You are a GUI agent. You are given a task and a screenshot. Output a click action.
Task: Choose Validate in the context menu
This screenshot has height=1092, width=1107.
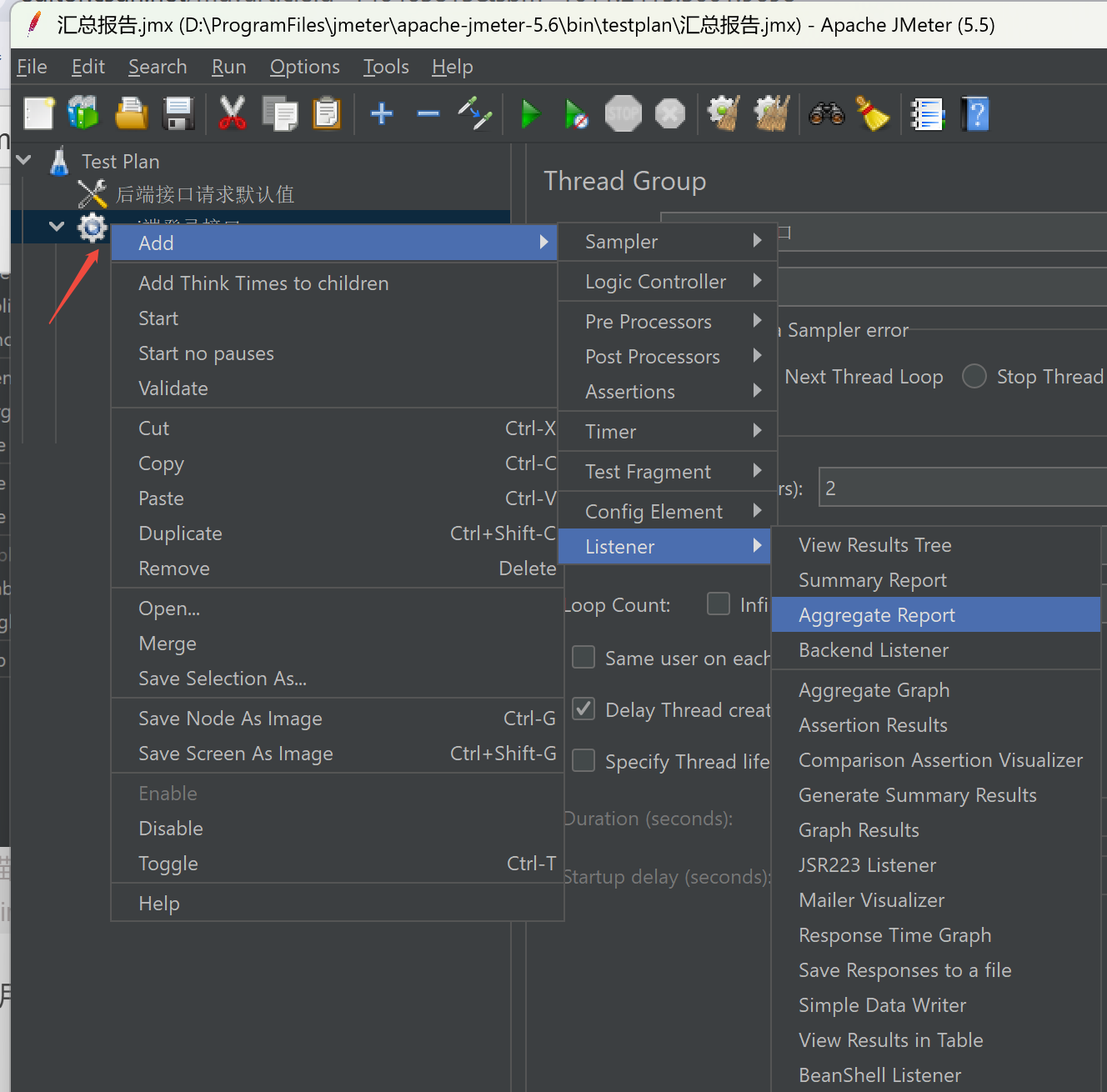334,388
